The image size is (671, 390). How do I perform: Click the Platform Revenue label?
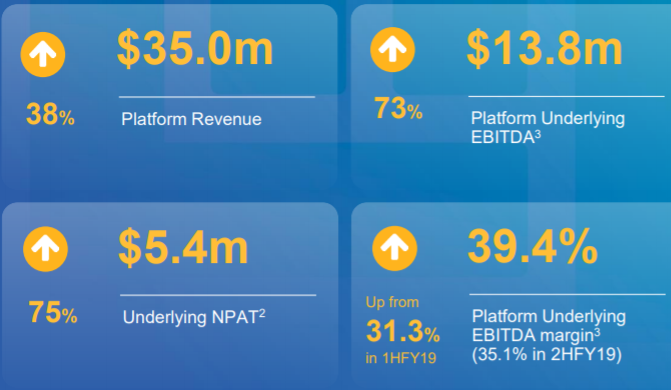191,119
